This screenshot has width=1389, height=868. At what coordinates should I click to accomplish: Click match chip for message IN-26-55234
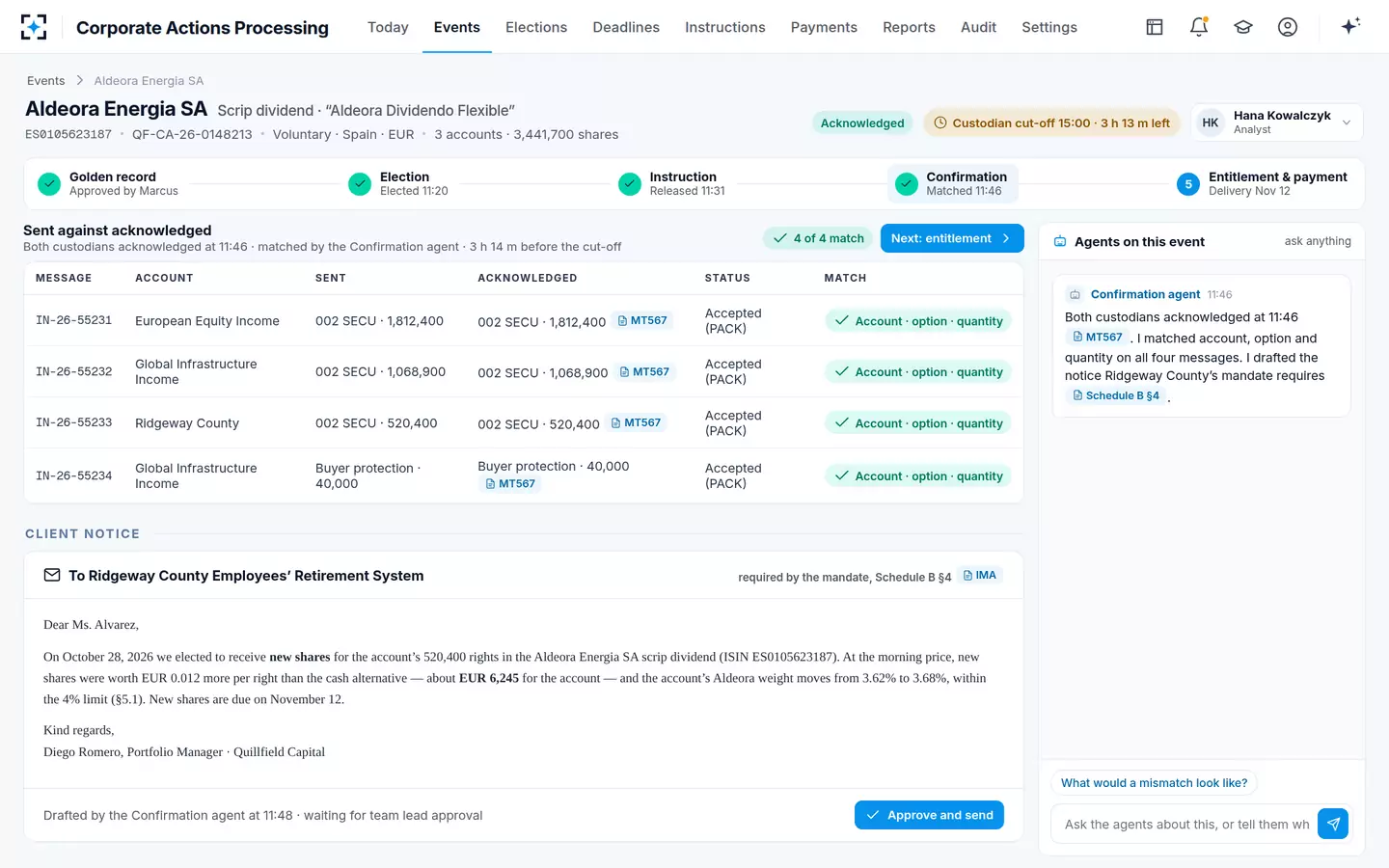coord(918,475)
